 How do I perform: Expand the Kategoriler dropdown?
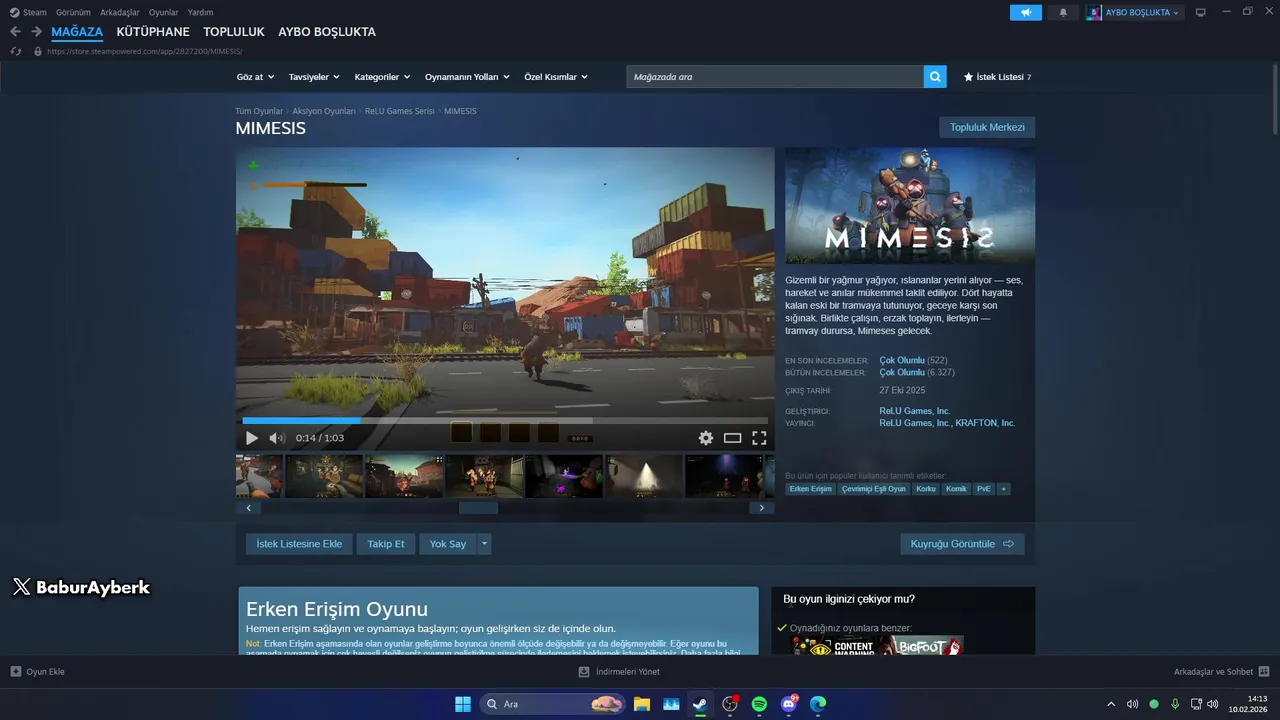point(382,77)
